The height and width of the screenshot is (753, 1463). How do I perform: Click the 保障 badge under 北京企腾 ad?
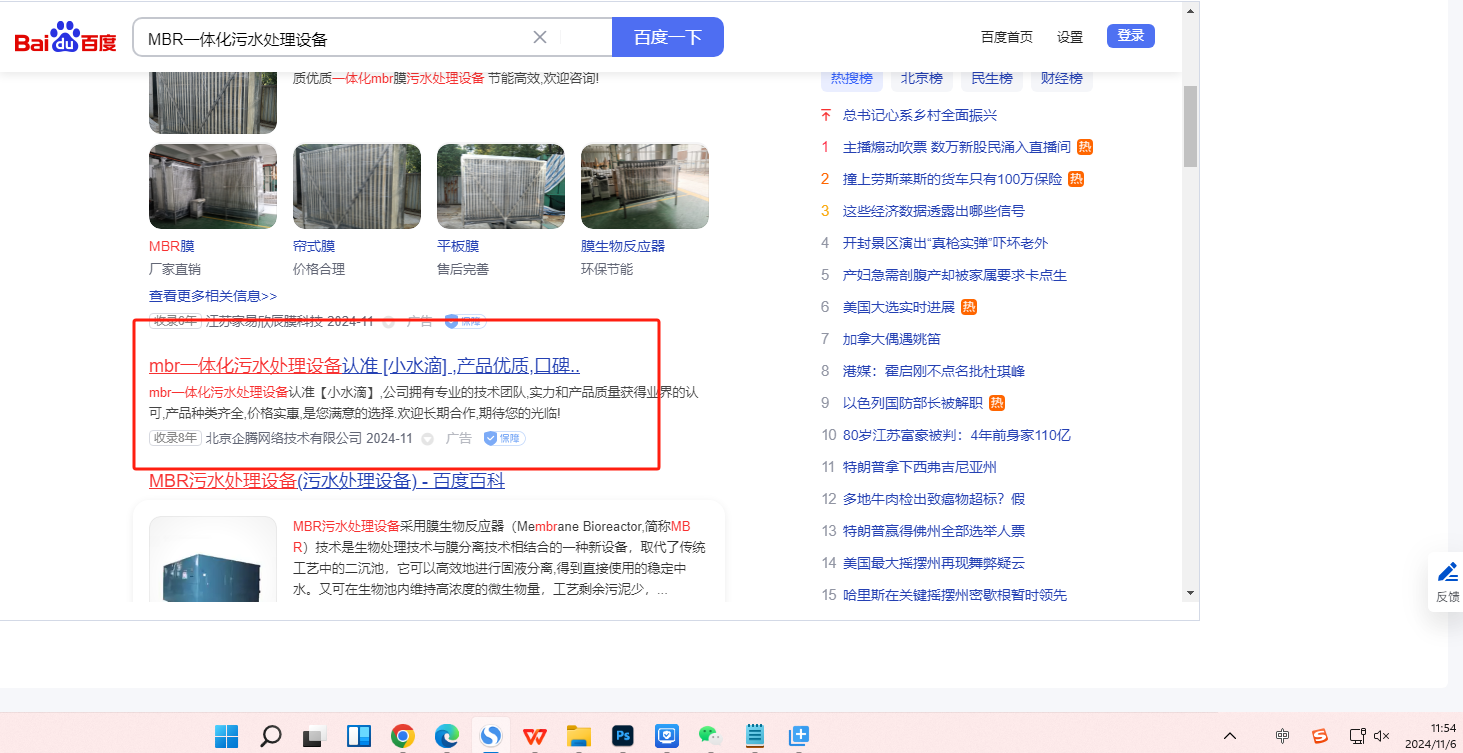pos(504,438)
